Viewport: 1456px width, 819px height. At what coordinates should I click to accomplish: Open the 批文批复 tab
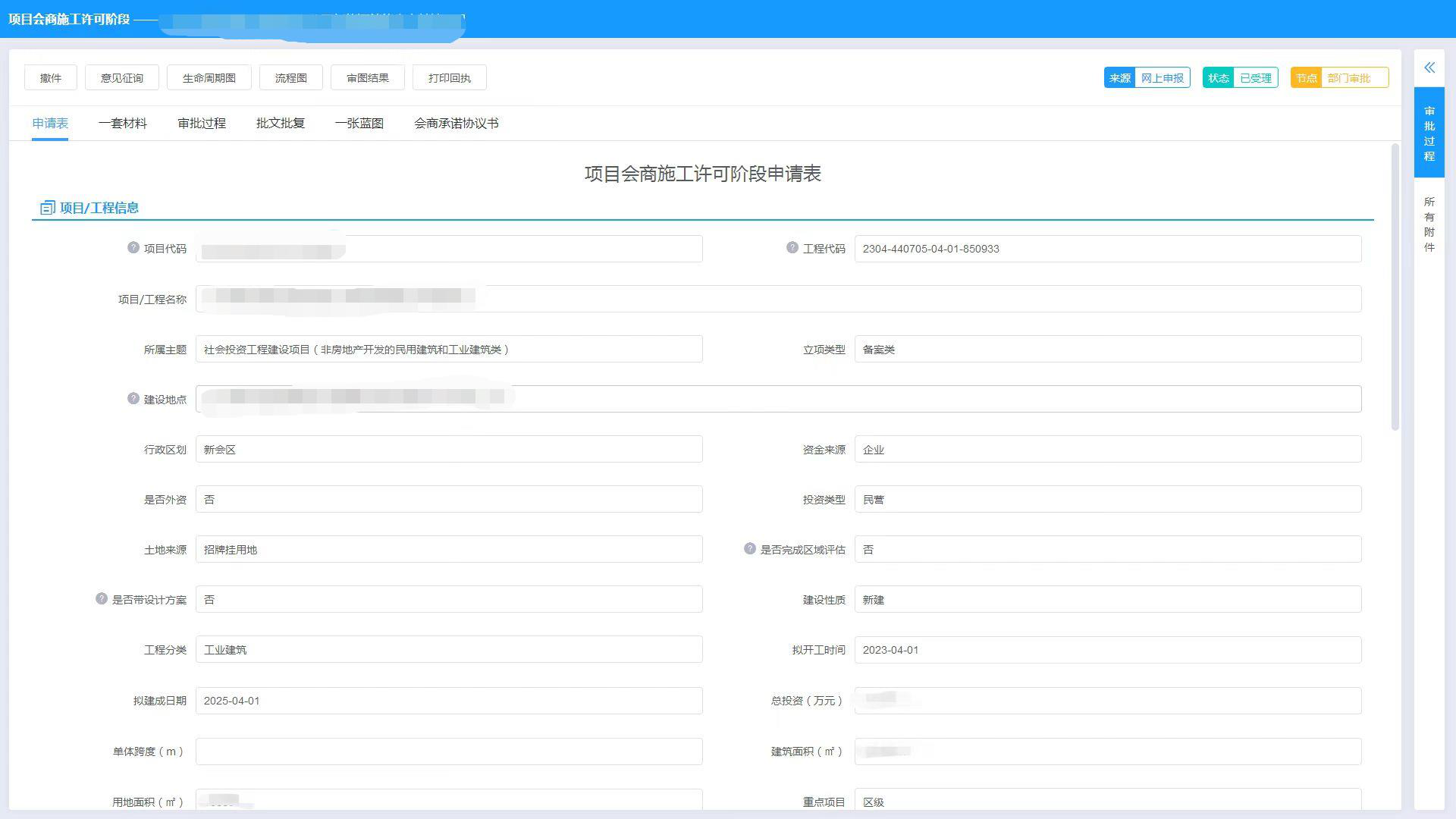point(281,123)
